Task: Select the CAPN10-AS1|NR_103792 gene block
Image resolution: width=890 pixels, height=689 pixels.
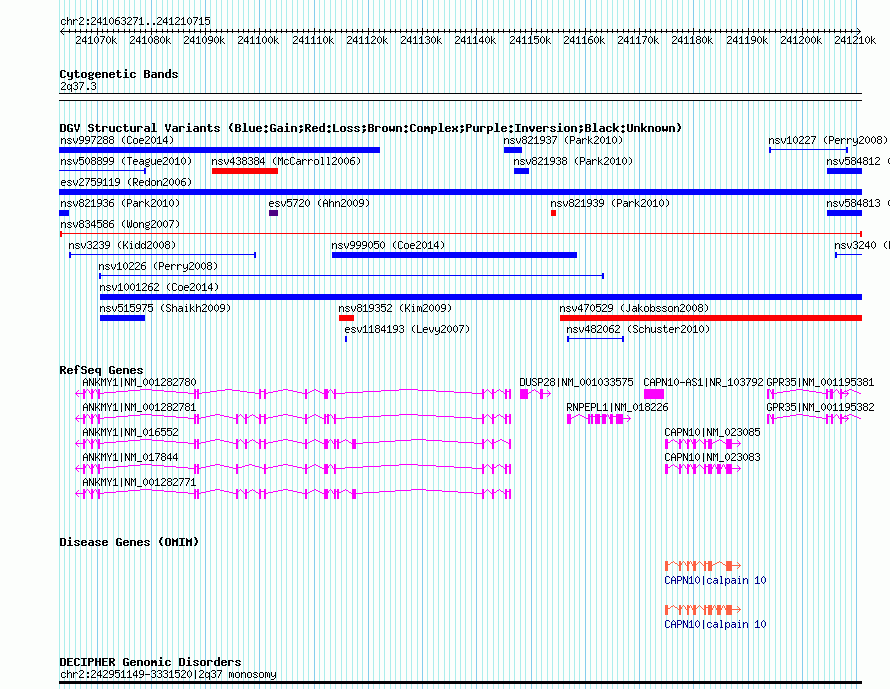Action: 654,394
